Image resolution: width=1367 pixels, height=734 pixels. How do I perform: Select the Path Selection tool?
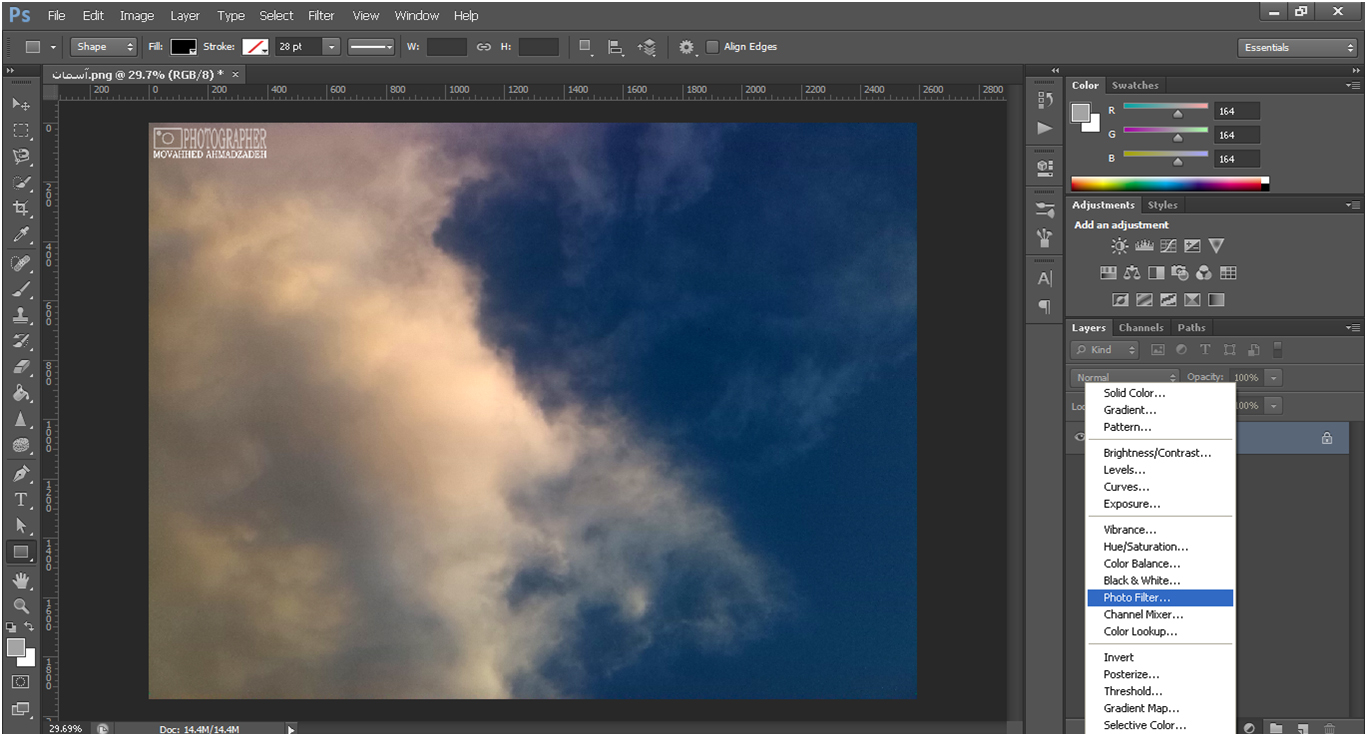20,525
